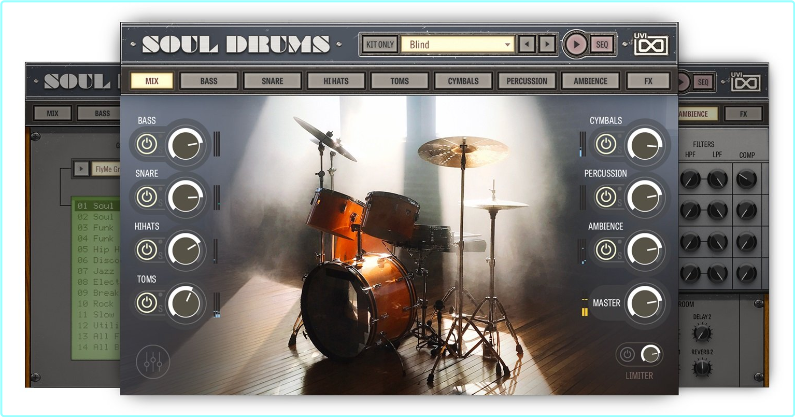Select the HI HATS tab
This screenshot has width=795, height=417.
pyautogui.click(x=336, y=80)
